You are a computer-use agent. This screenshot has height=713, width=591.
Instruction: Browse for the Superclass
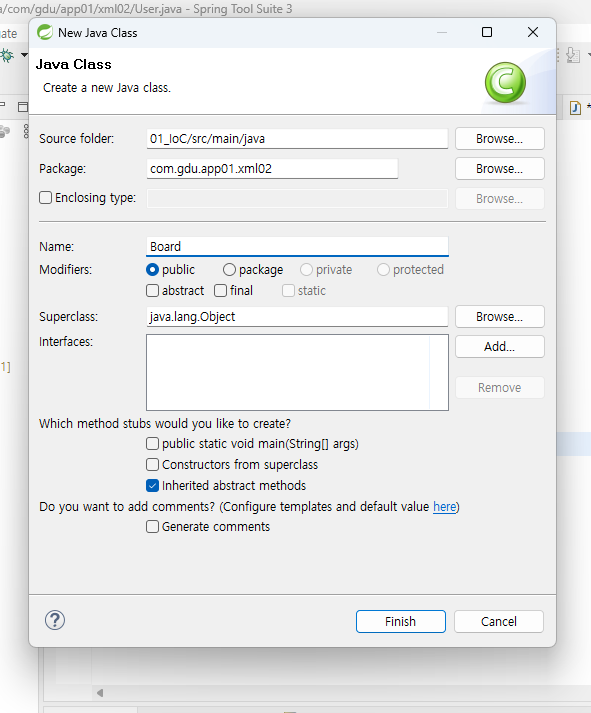pos(500,316)
